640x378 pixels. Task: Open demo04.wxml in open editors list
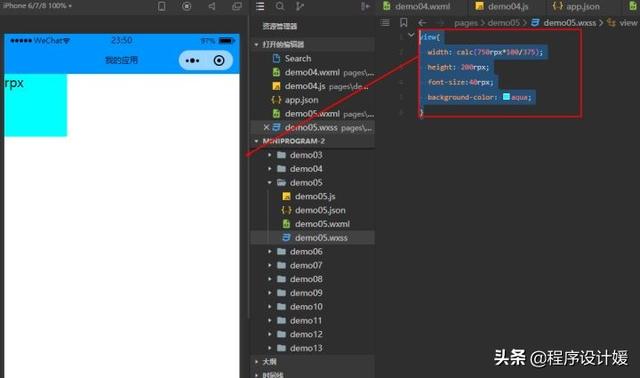tap(313, 72)
